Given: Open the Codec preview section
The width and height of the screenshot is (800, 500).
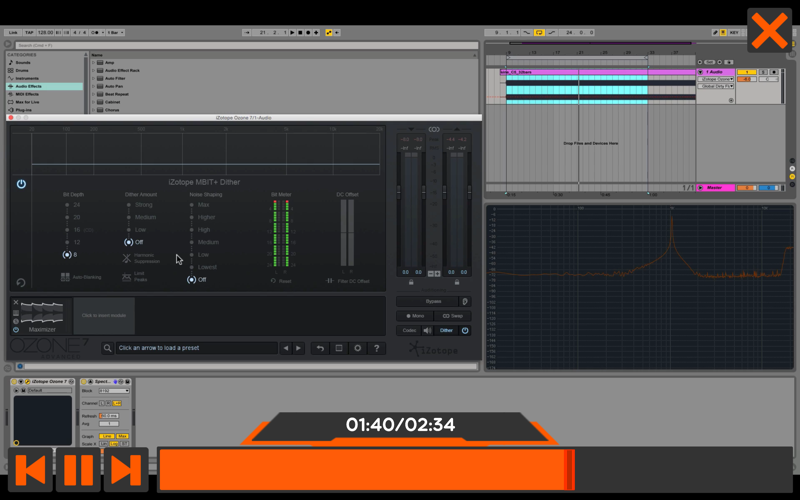Looking at the screenshot, I should click(x=409, y=331).
